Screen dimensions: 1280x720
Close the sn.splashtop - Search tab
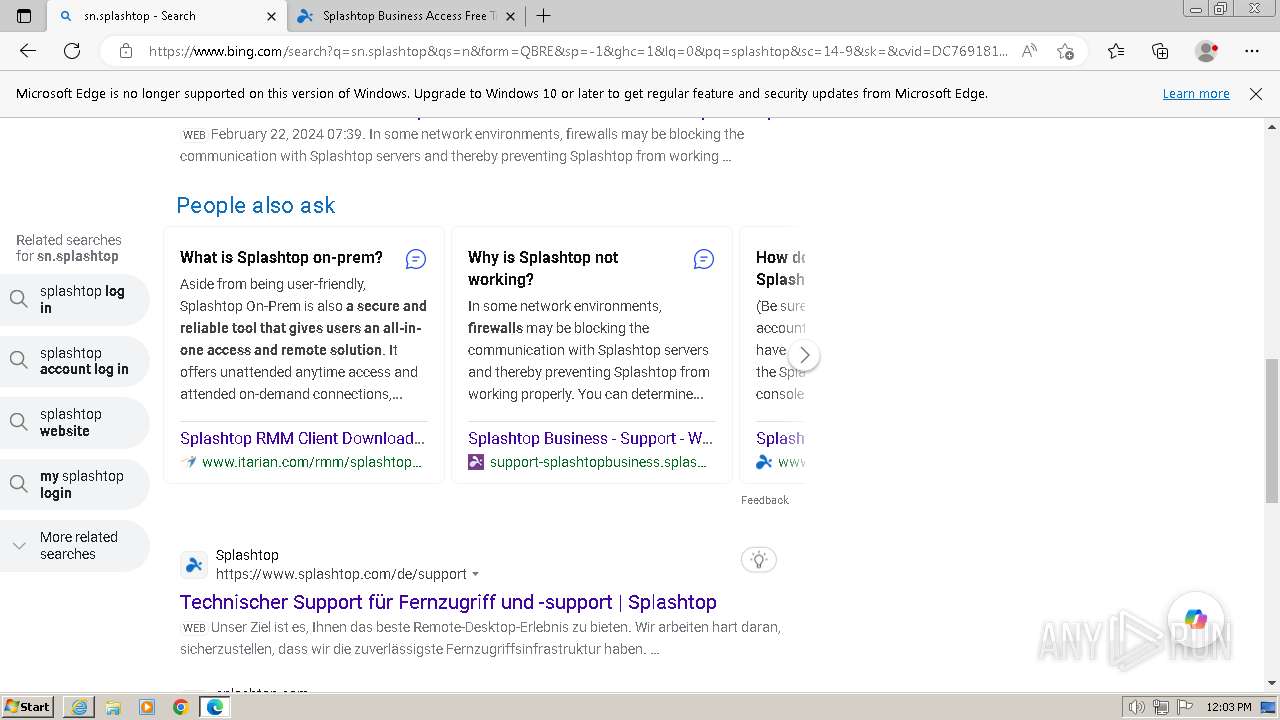(271, 16)
